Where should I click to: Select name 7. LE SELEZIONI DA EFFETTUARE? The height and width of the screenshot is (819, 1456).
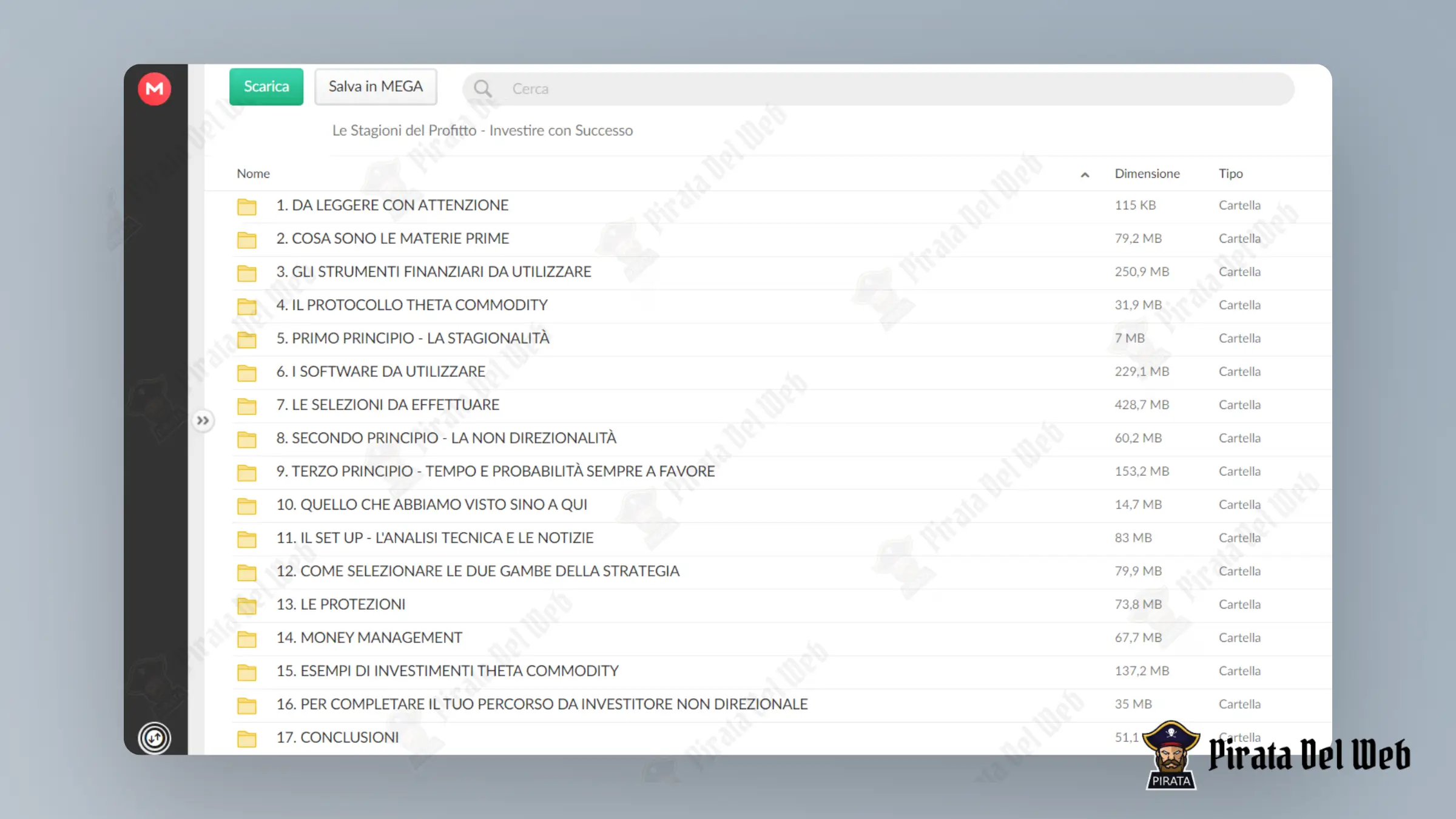click(x=388, y=405)
